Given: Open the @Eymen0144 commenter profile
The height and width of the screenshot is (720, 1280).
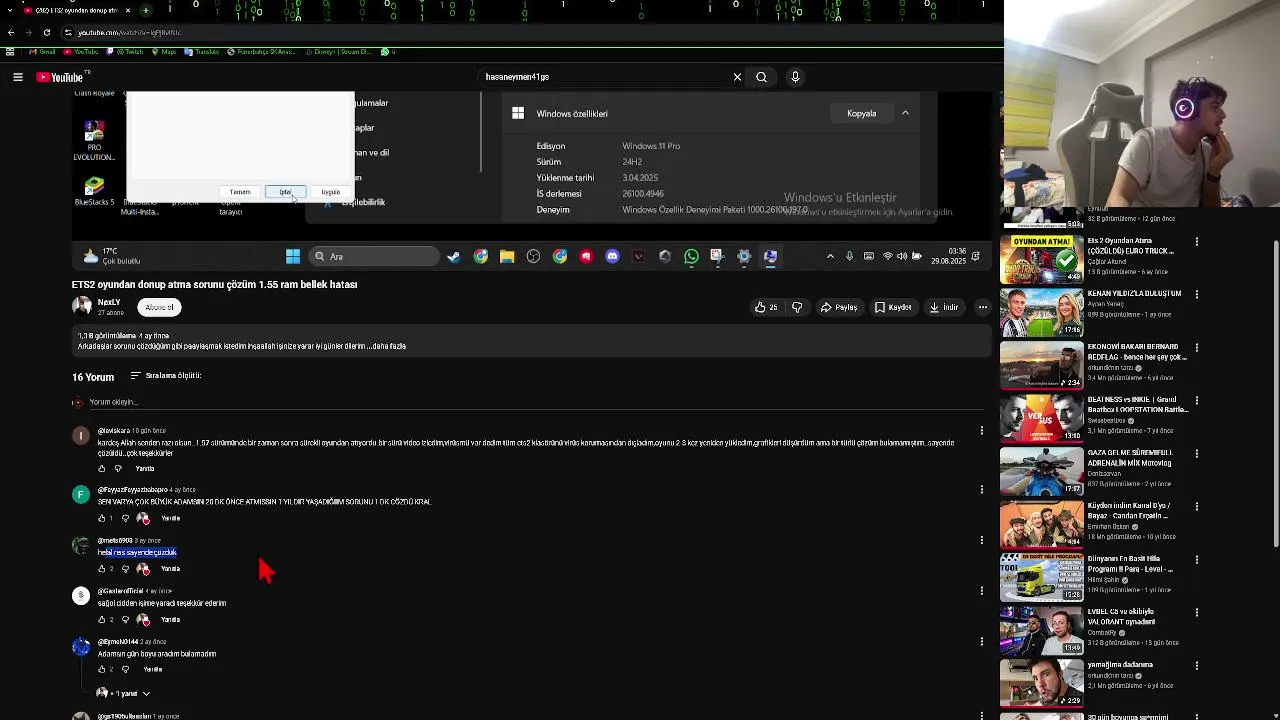Looking at the screenshot, I should pyautogui.click(x=118, y=641).
